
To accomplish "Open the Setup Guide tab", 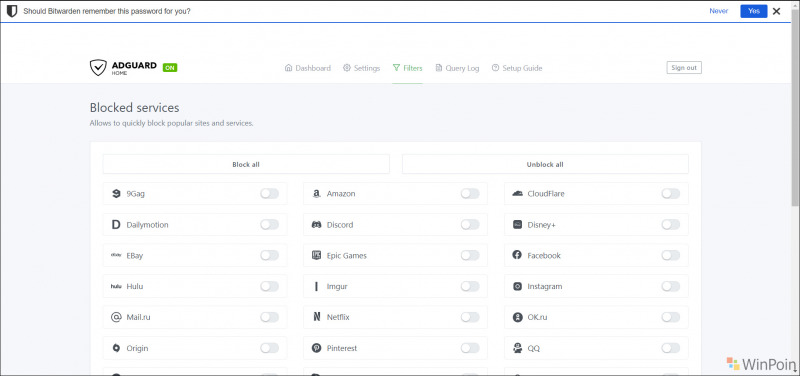I will (x=517, y=68).
